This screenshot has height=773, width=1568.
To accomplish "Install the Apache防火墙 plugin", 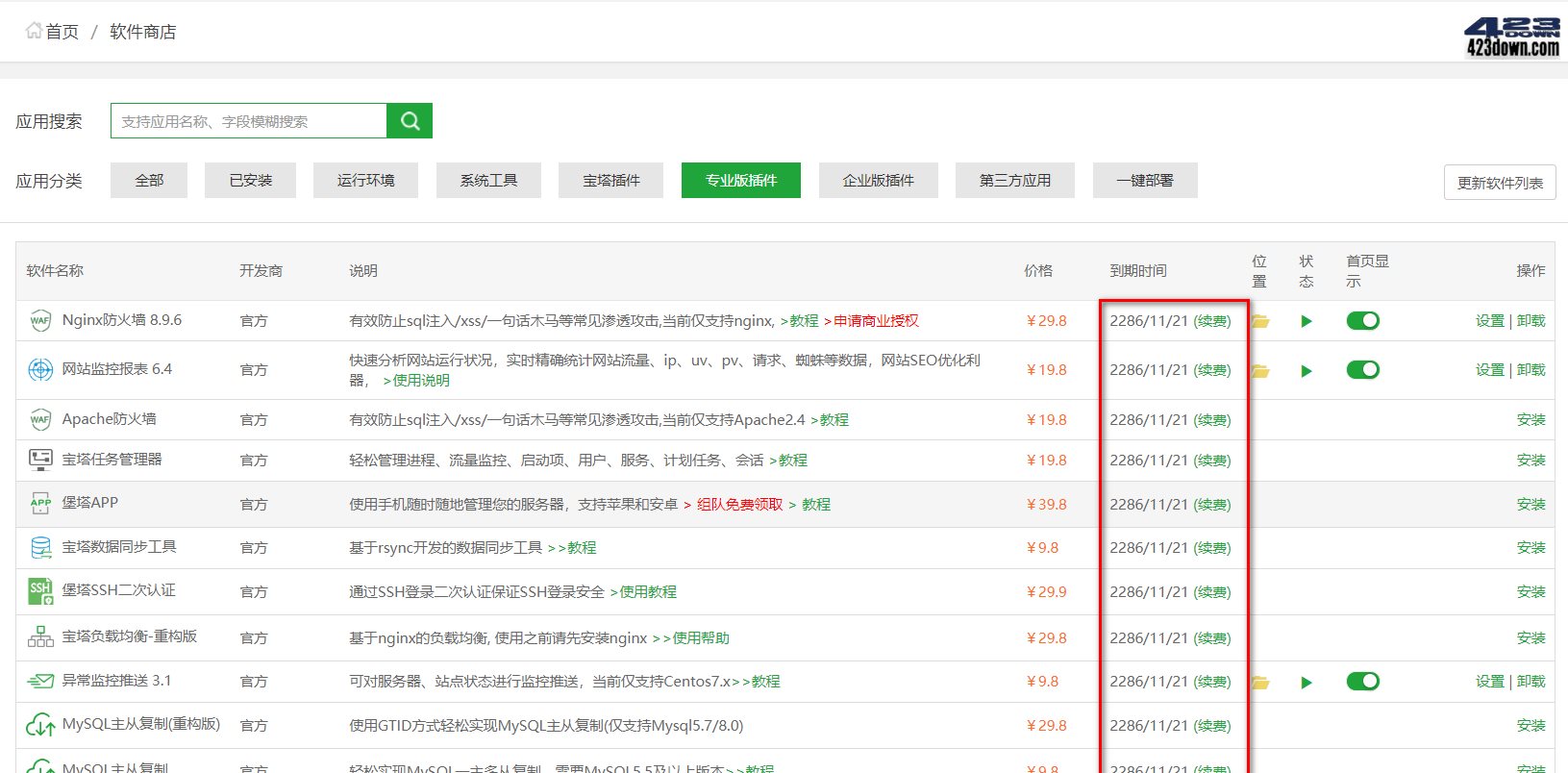I will (1531, 420).
